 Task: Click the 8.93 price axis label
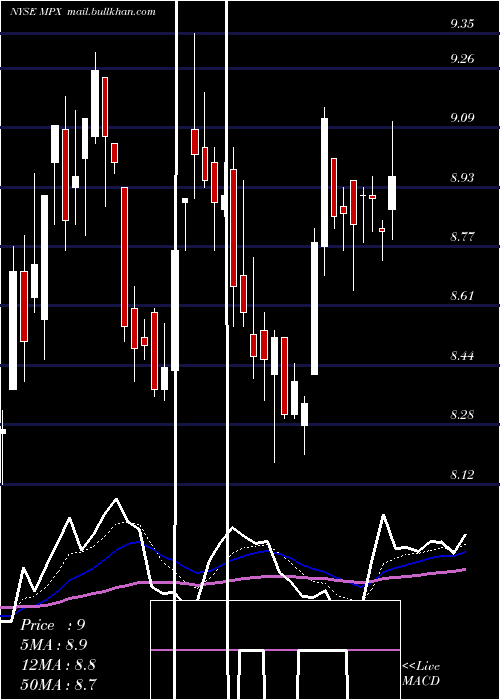tap(462, 178)
